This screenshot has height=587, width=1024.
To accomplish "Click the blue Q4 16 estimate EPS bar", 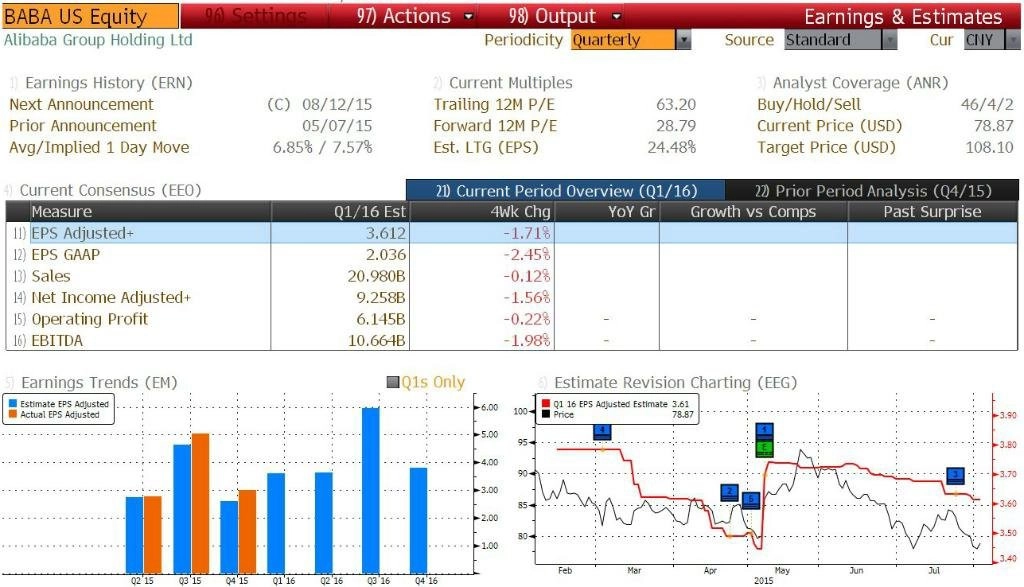I will (419, 520).
